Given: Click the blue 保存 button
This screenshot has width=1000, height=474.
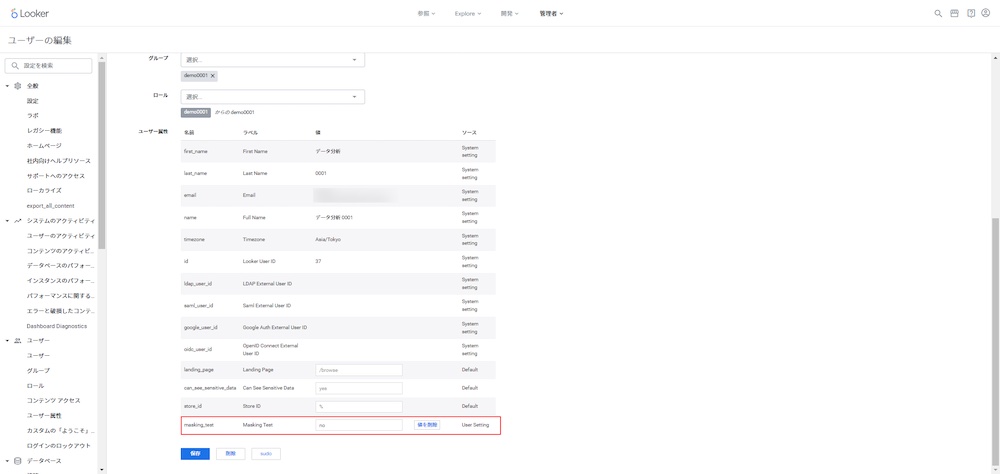Looking at the screenshot, I should [x=195, y=454].
